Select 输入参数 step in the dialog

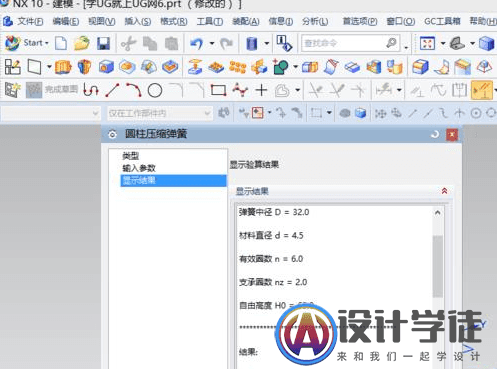(139, 168)
